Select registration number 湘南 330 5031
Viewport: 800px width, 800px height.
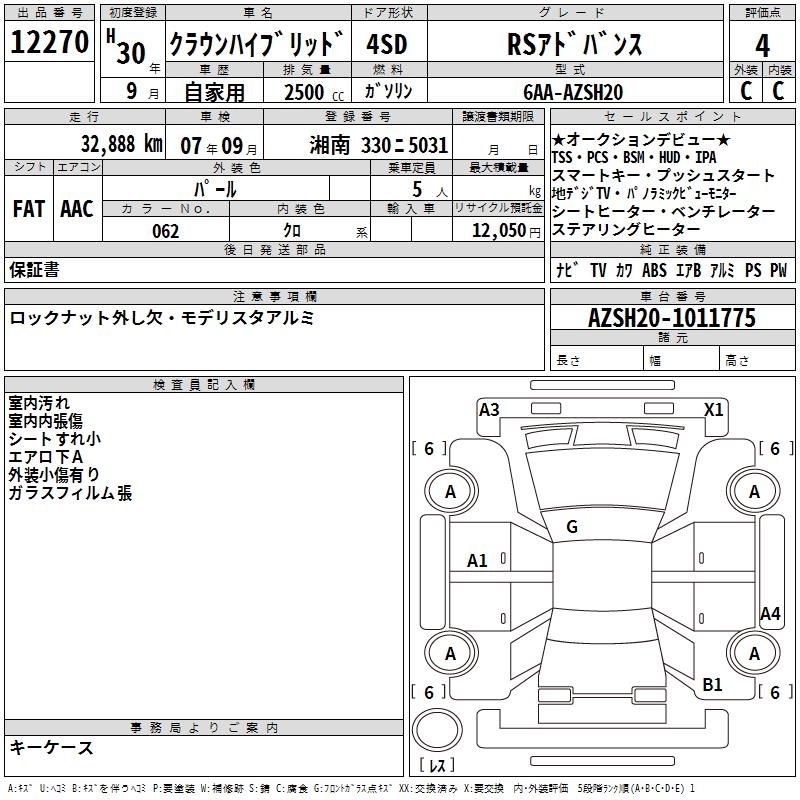(x=379, y=145)
